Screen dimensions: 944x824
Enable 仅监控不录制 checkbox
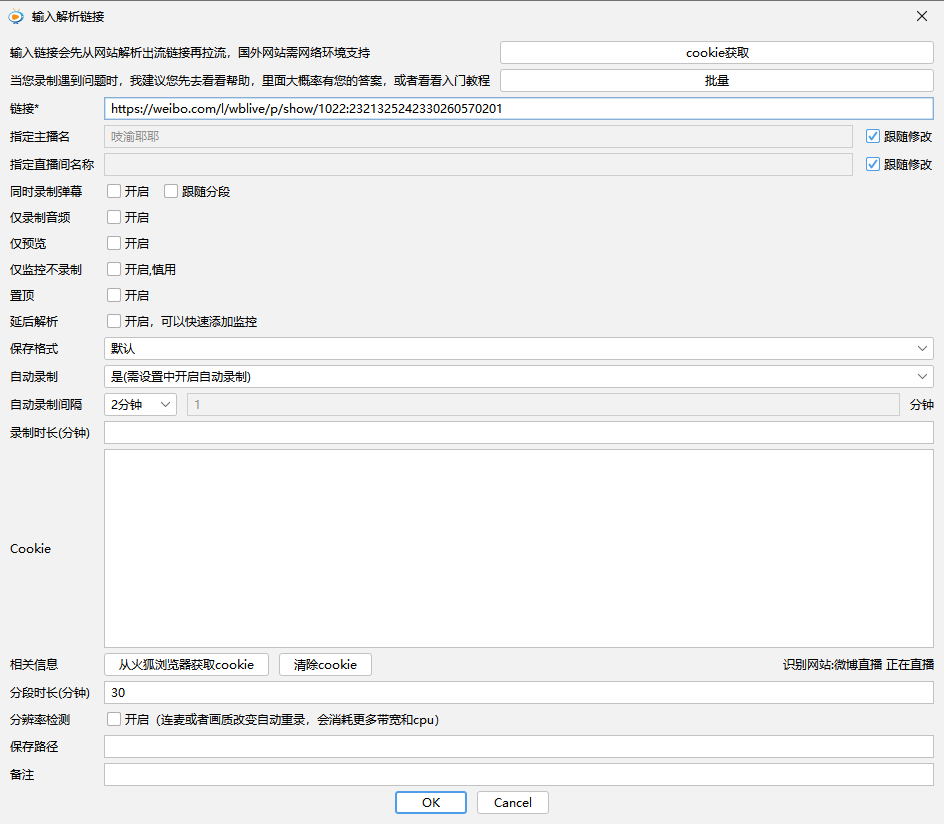tap(115, 269)
